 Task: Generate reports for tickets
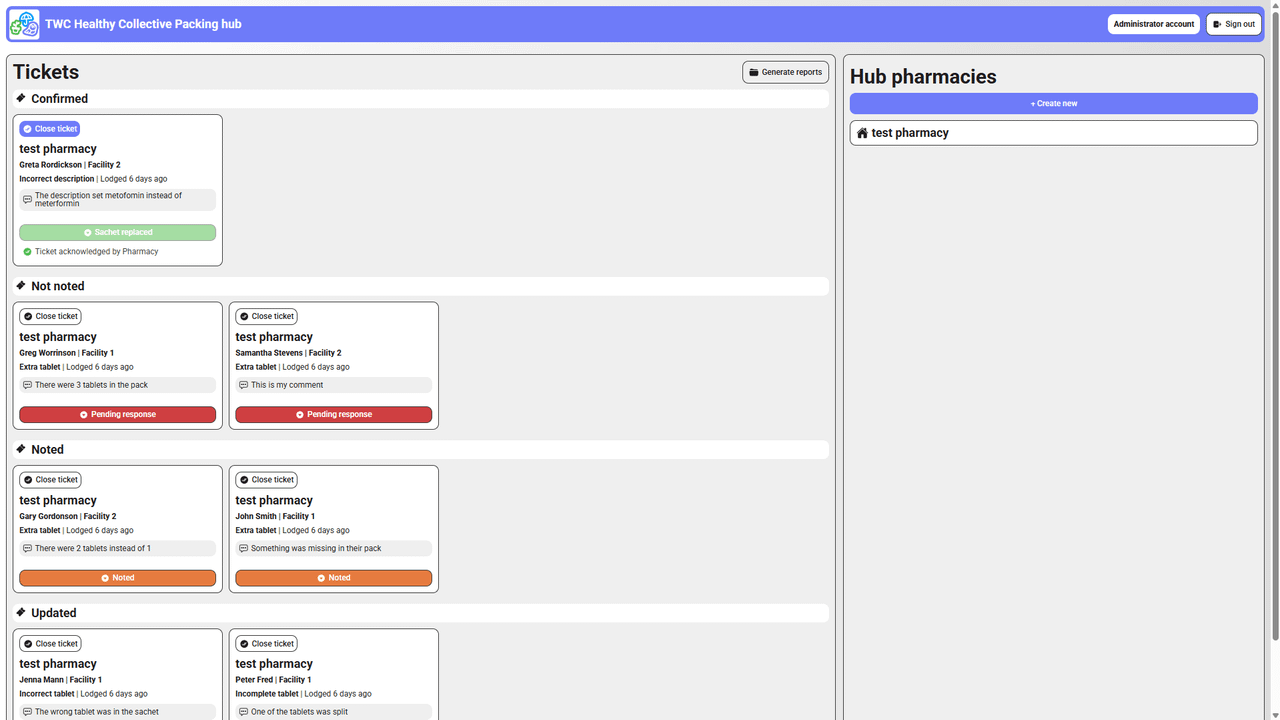click(785, 72)
